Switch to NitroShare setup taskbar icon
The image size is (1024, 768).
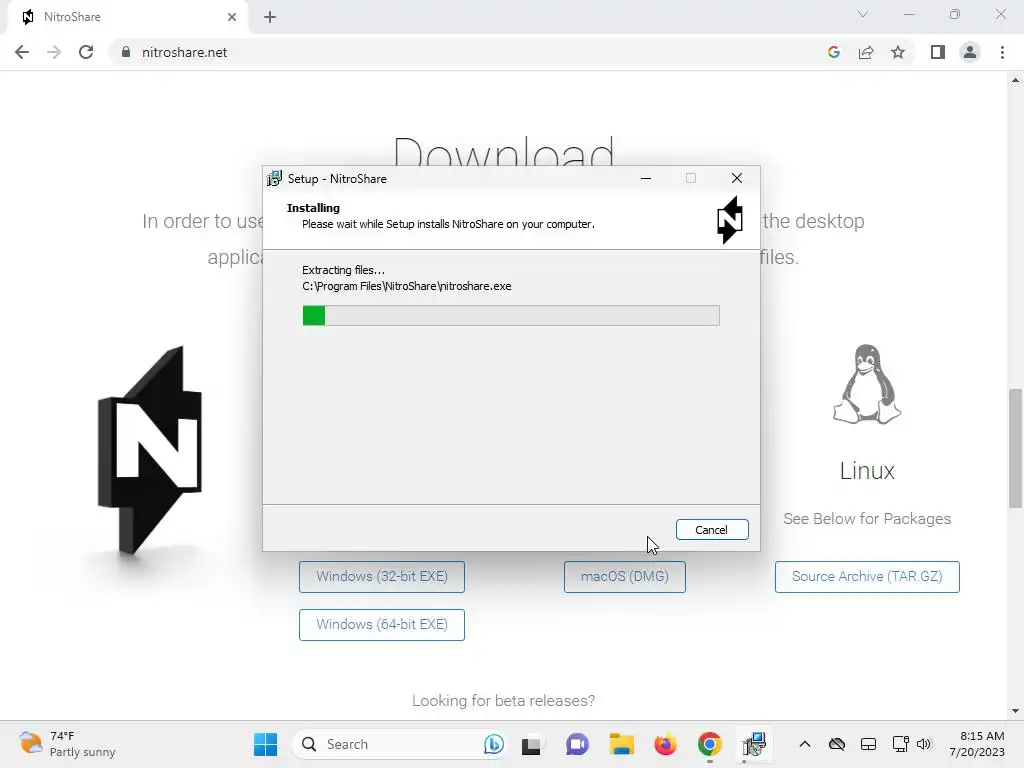tap(754, 744)
